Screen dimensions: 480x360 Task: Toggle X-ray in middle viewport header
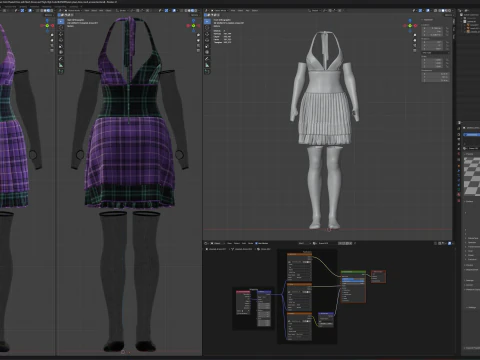pyautogui.click(x=181, y=11)
